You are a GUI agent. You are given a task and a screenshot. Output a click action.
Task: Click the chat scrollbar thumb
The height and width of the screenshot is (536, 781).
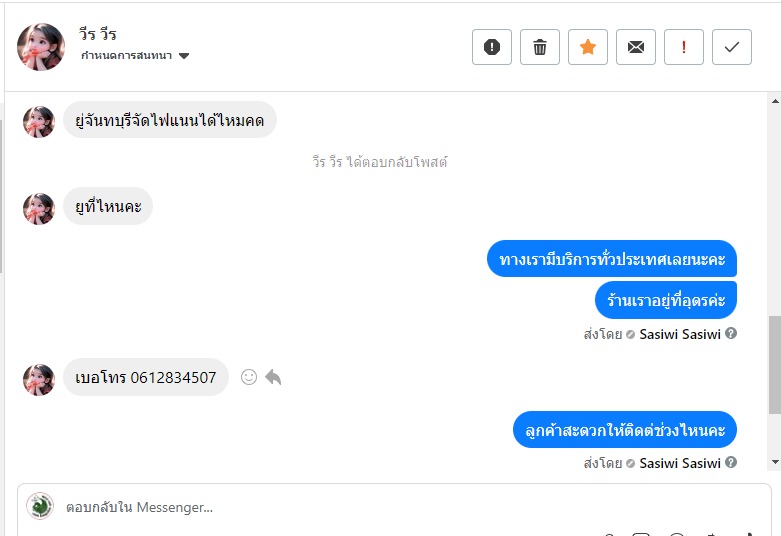(774, 365)
